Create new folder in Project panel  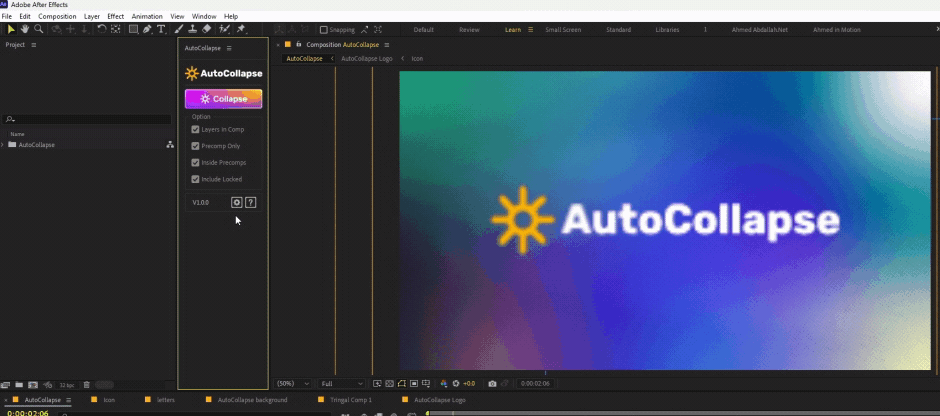click(x=19, y=384)
